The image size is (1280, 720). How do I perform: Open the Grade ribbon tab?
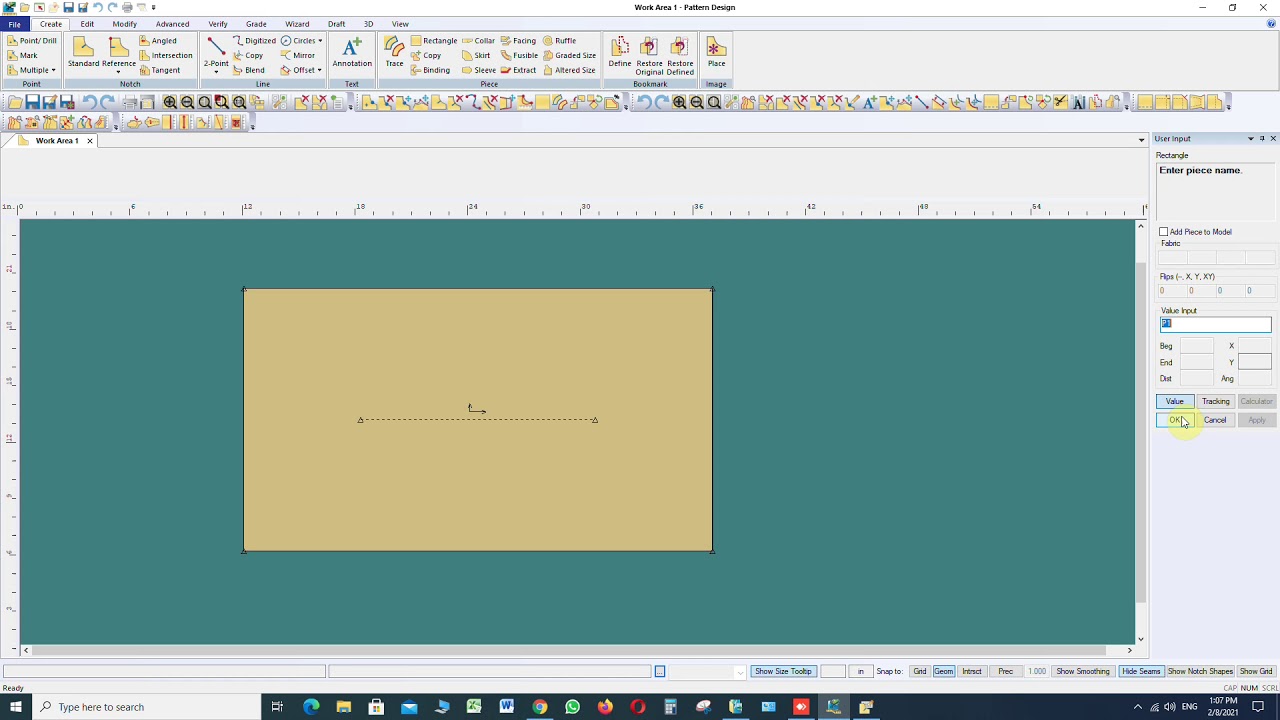(x=256, y=24)
